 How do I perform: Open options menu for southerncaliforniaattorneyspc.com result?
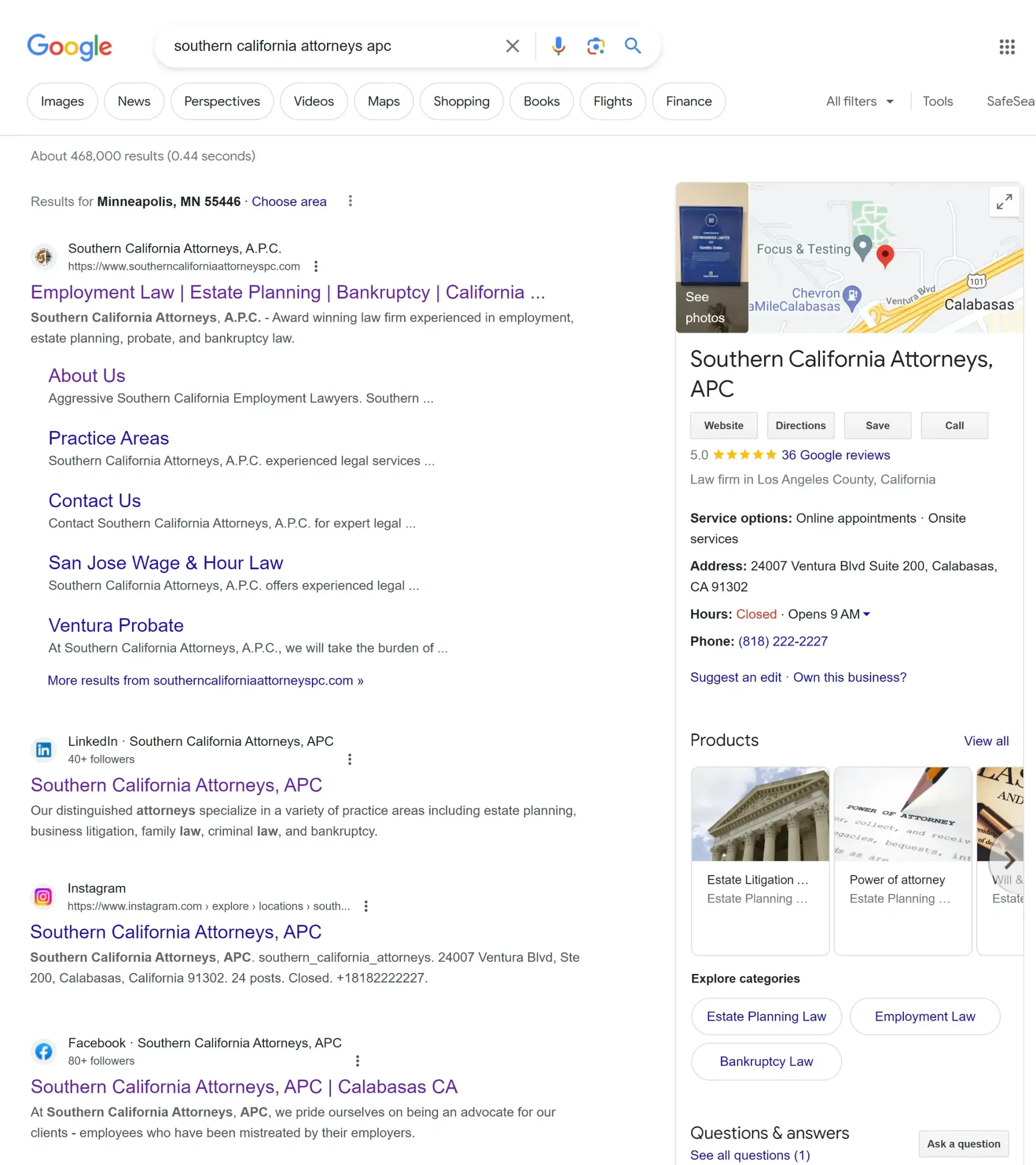coord(316,266)
